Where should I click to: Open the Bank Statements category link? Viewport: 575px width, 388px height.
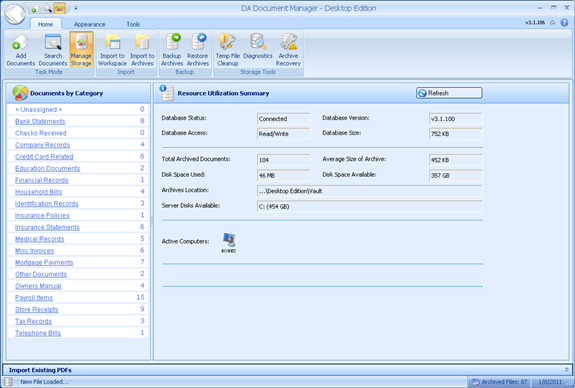tap(40, 121)
